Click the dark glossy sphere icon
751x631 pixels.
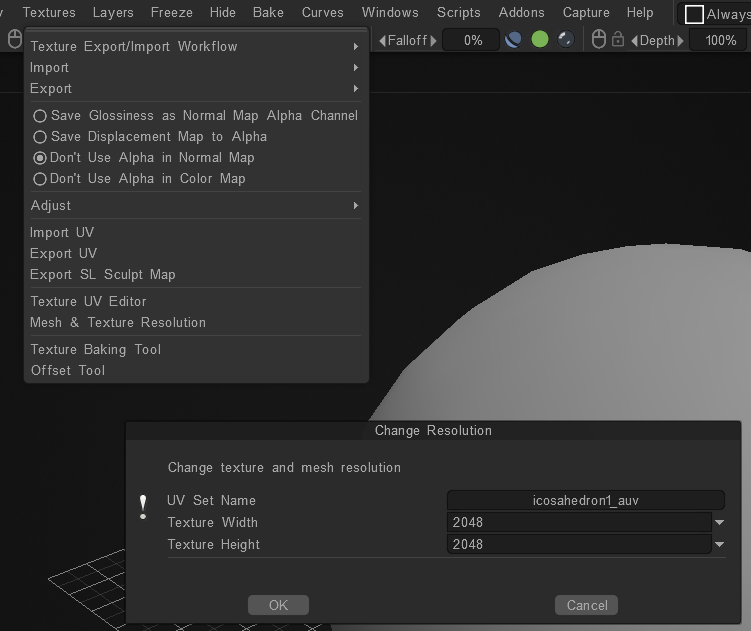click(566, 40)
